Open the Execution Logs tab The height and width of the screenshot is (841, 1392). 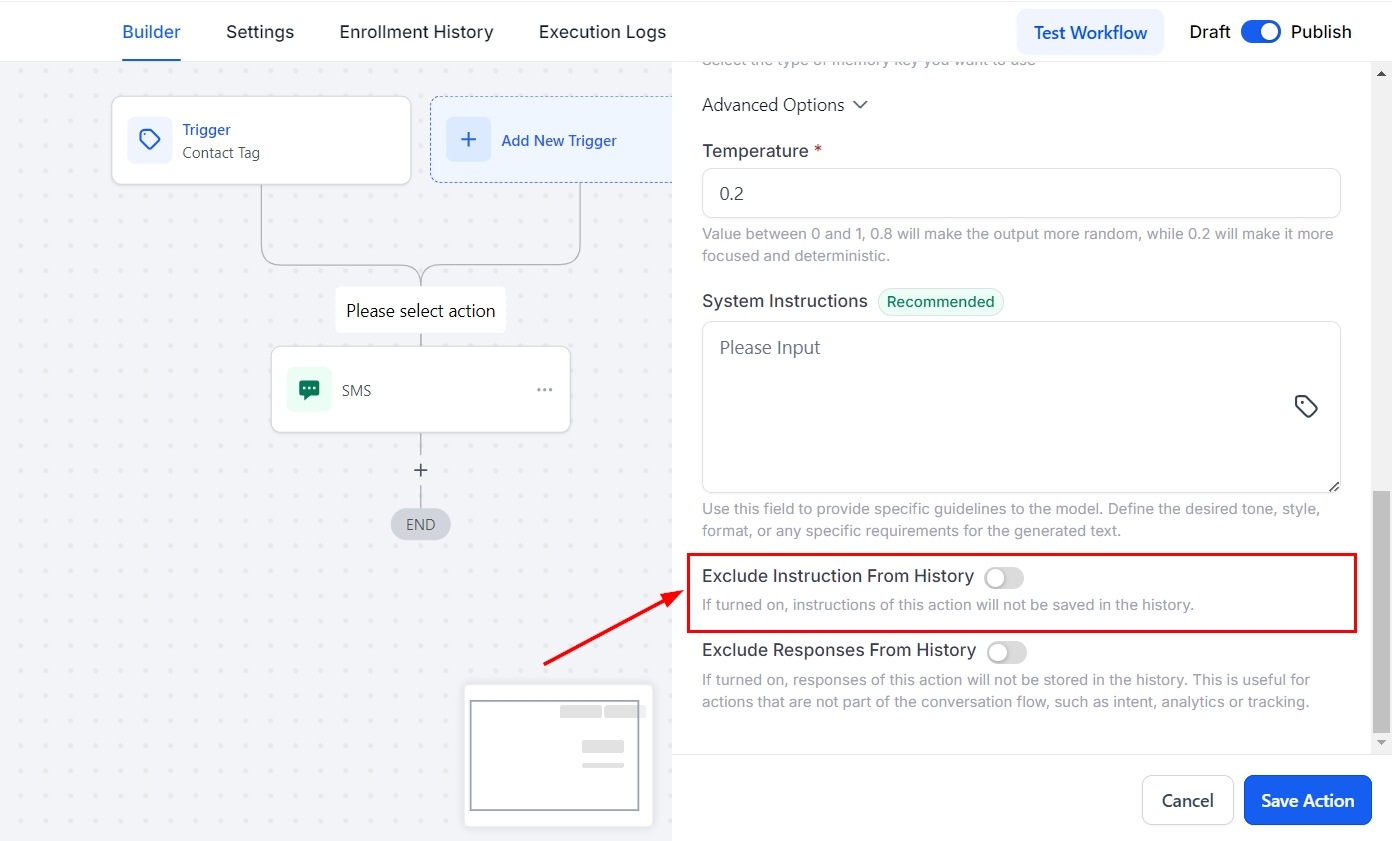click(x=602, y=32)
